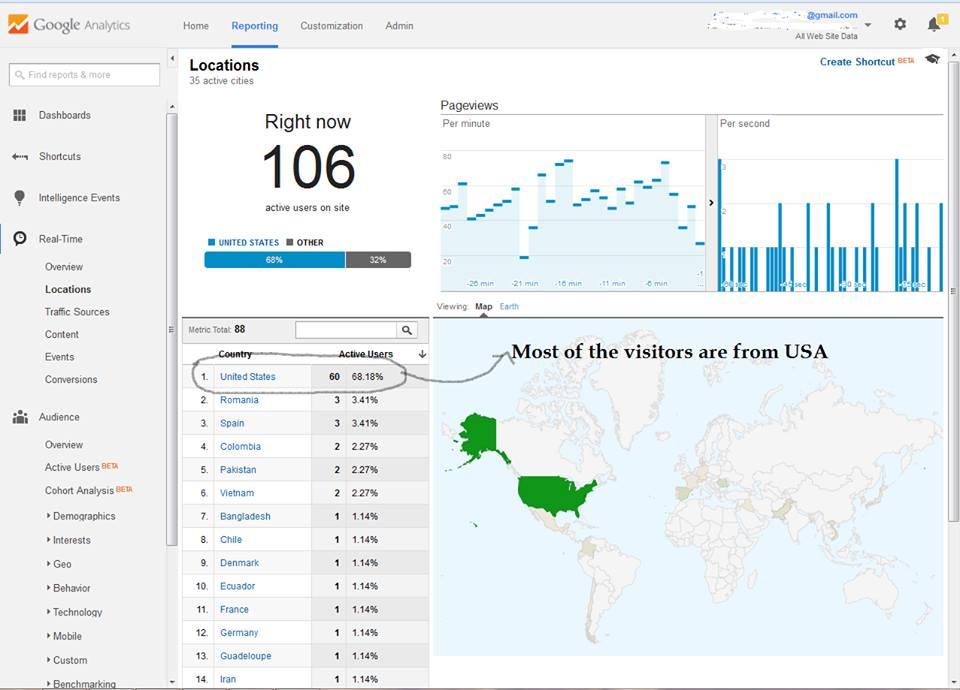960x690 pixels.
Task: Open the settings gear menu
Action: pyautogui.click(x=899, y=23)
